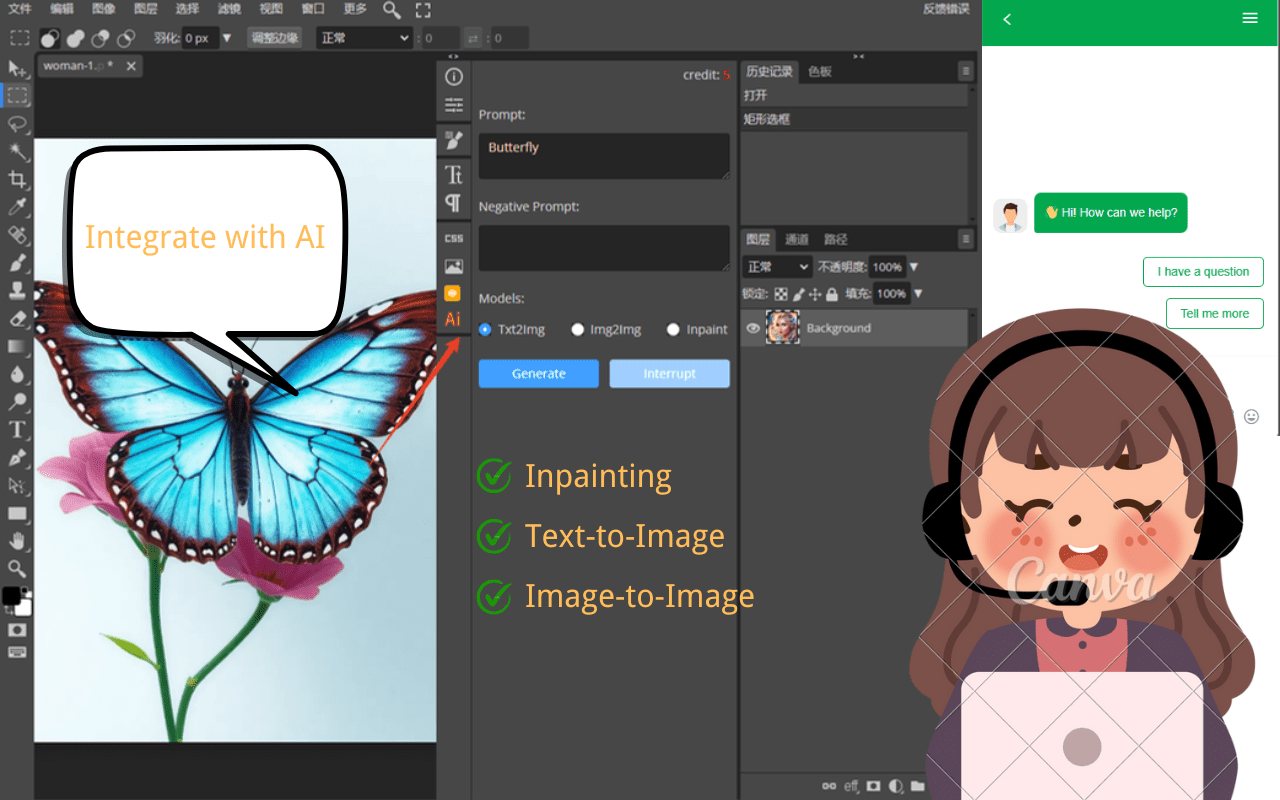Select the Eyedropper tool
1280x800 pixels.
[17, 208]
